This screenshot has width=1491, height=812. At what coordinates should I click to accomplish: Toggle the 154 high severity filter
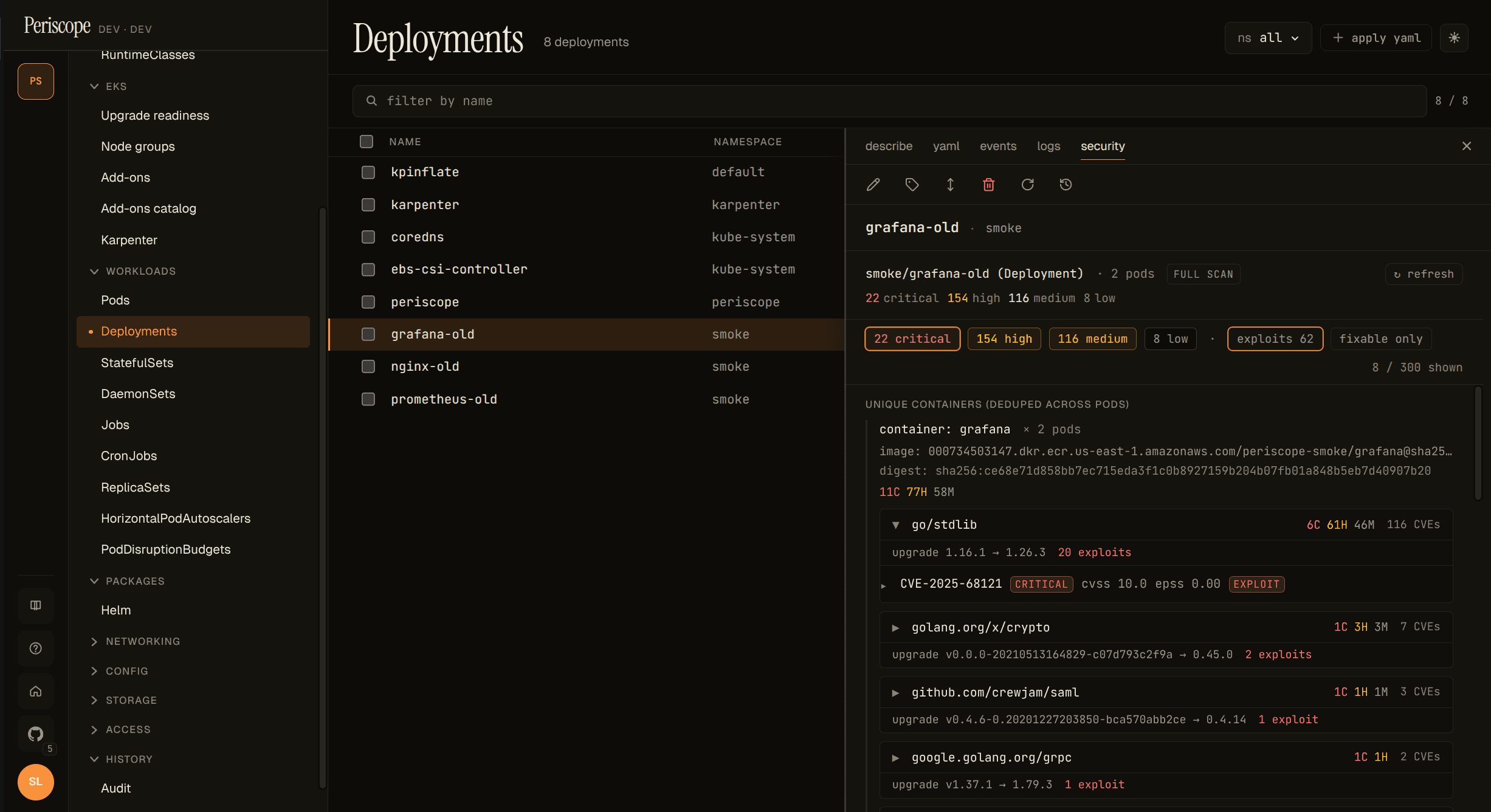tap(1004, 339)
